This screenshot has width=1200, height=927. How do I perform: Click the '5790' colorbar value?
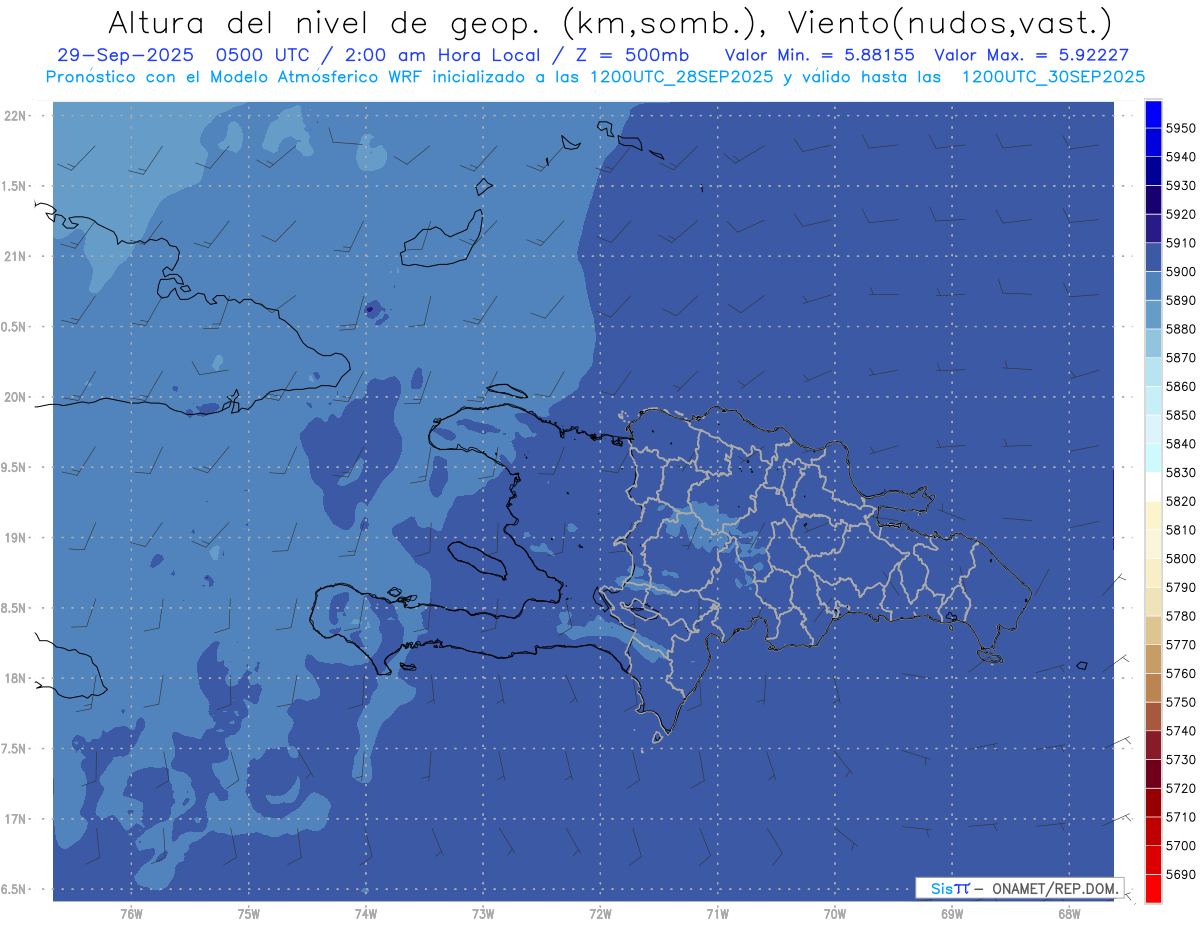1180,587
